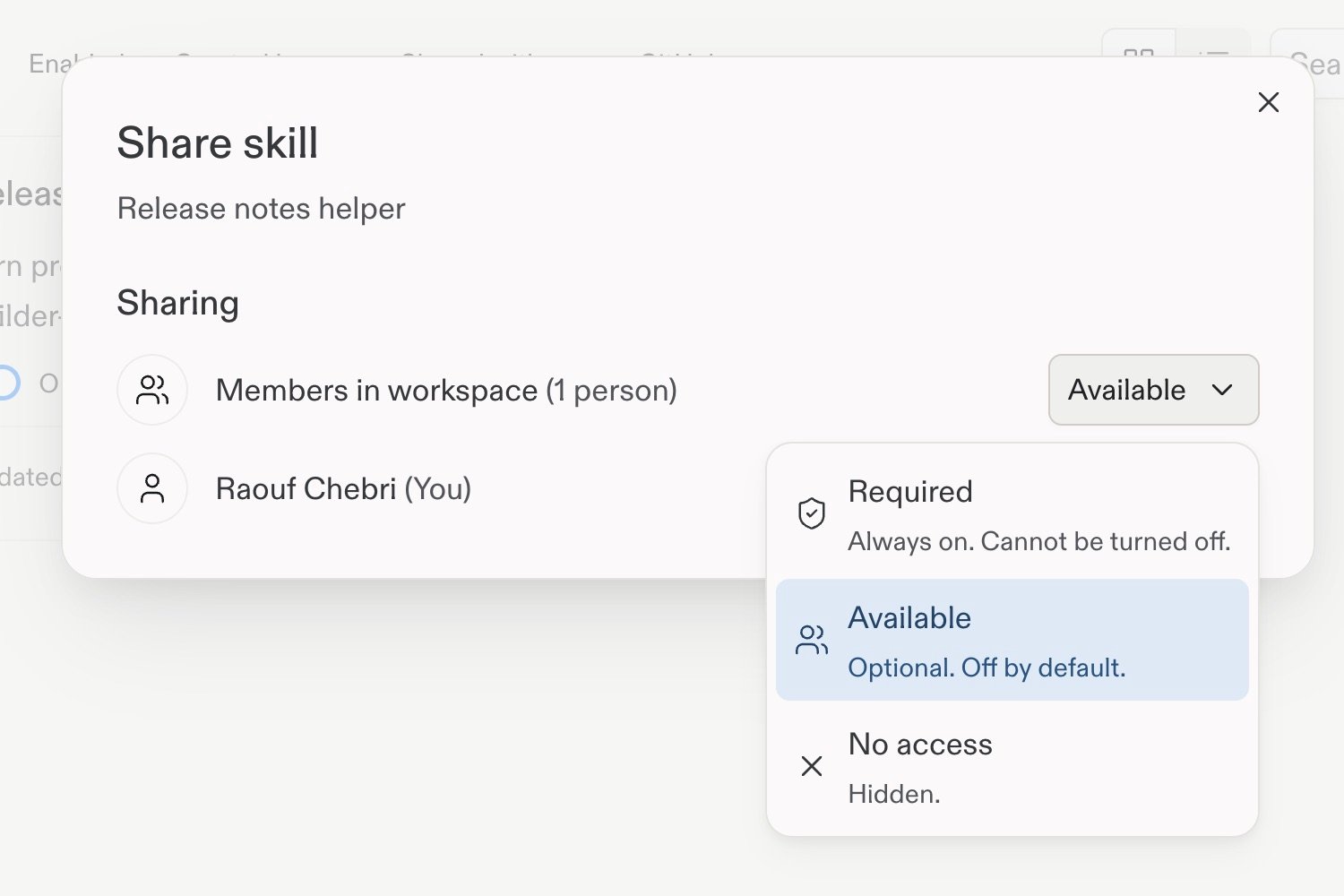Viewport: 1344px width, 896px height.
Task: Click the Members in workspace label
Action: point(446,391)
